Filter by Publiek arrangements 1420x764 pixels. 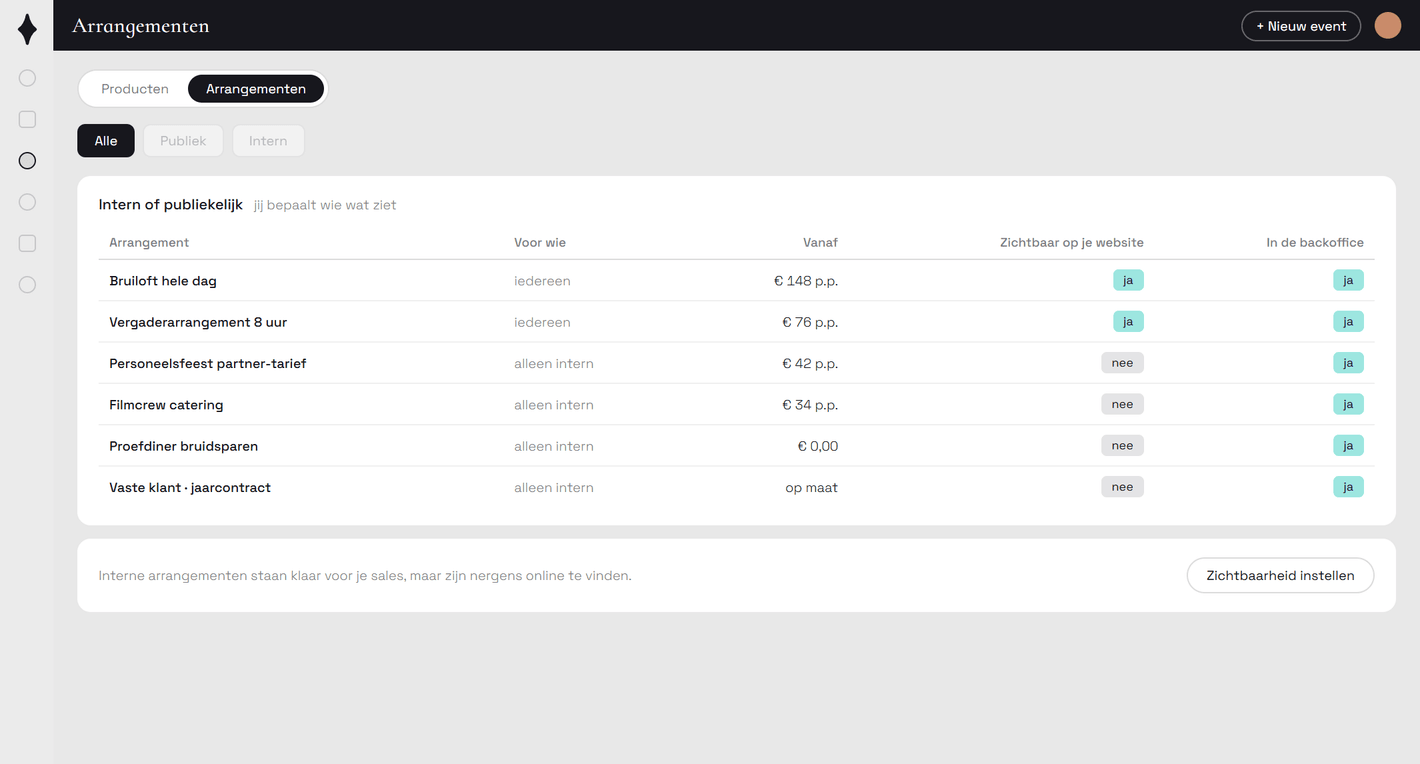click(183, 141)
